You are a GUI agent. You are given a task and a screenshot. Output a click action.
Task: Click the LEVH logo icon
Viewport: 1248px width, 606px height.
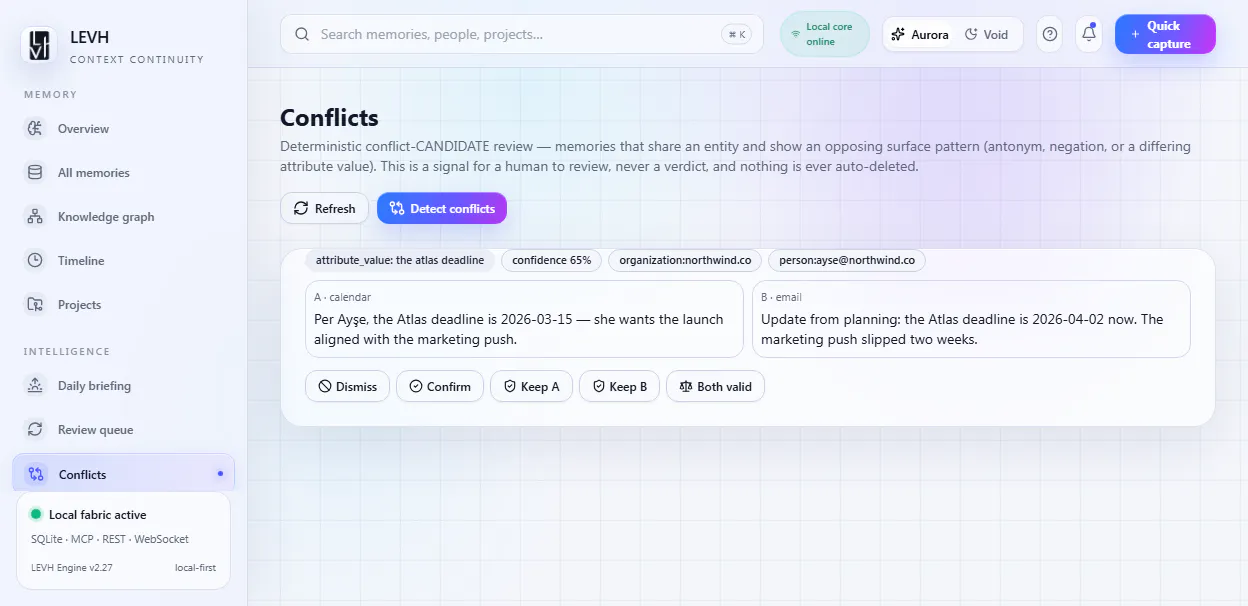pyautogui.click(x=39, y=45)
